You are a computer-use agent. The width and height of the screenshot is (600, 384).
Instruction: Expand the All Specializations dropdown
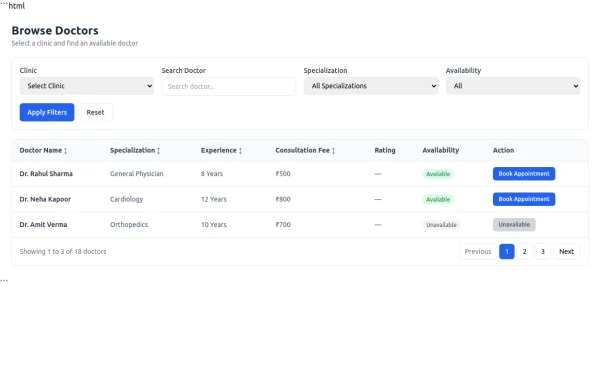(x=371, y=86)
